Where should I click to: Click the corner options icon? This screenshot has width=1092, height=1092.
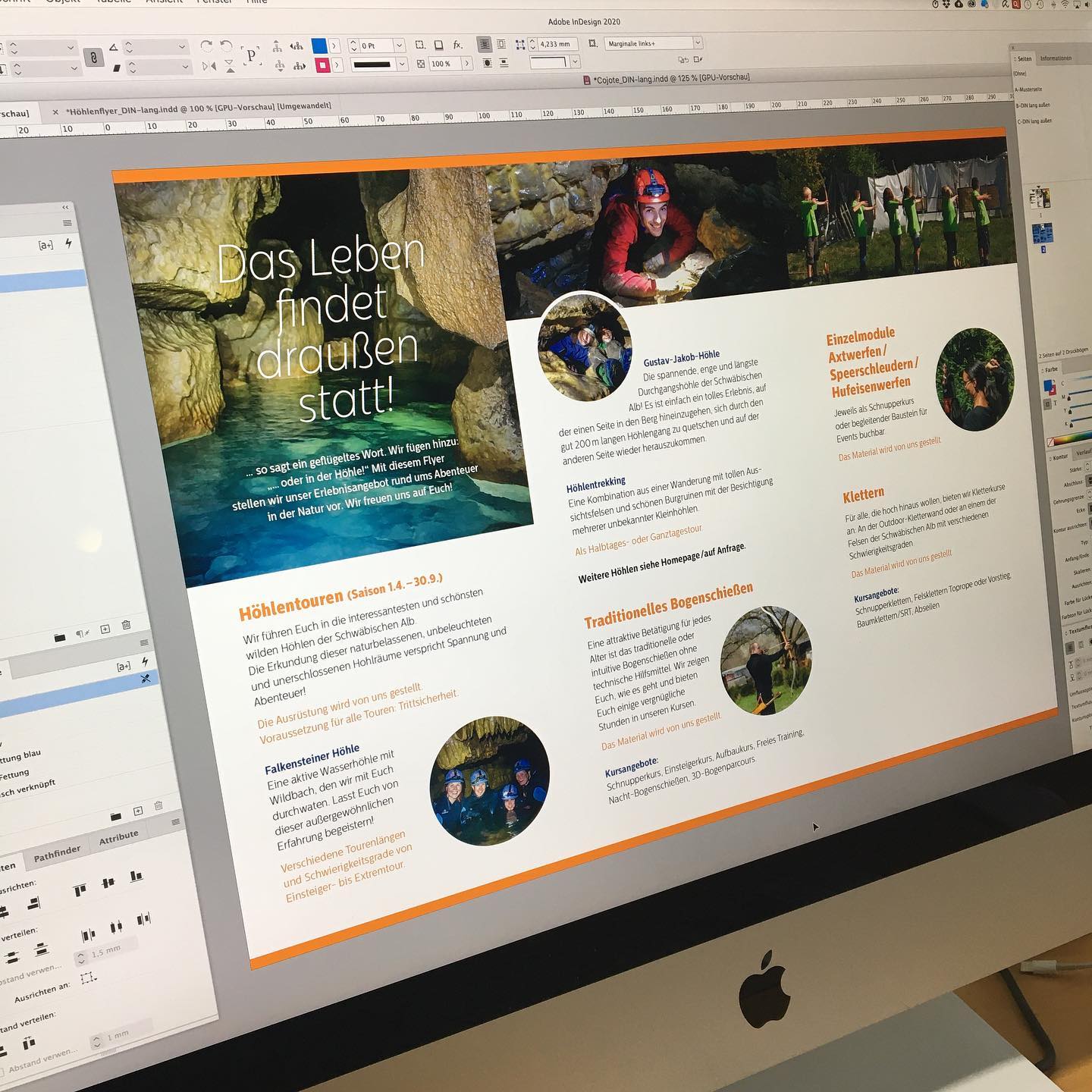tap(420, 45)
